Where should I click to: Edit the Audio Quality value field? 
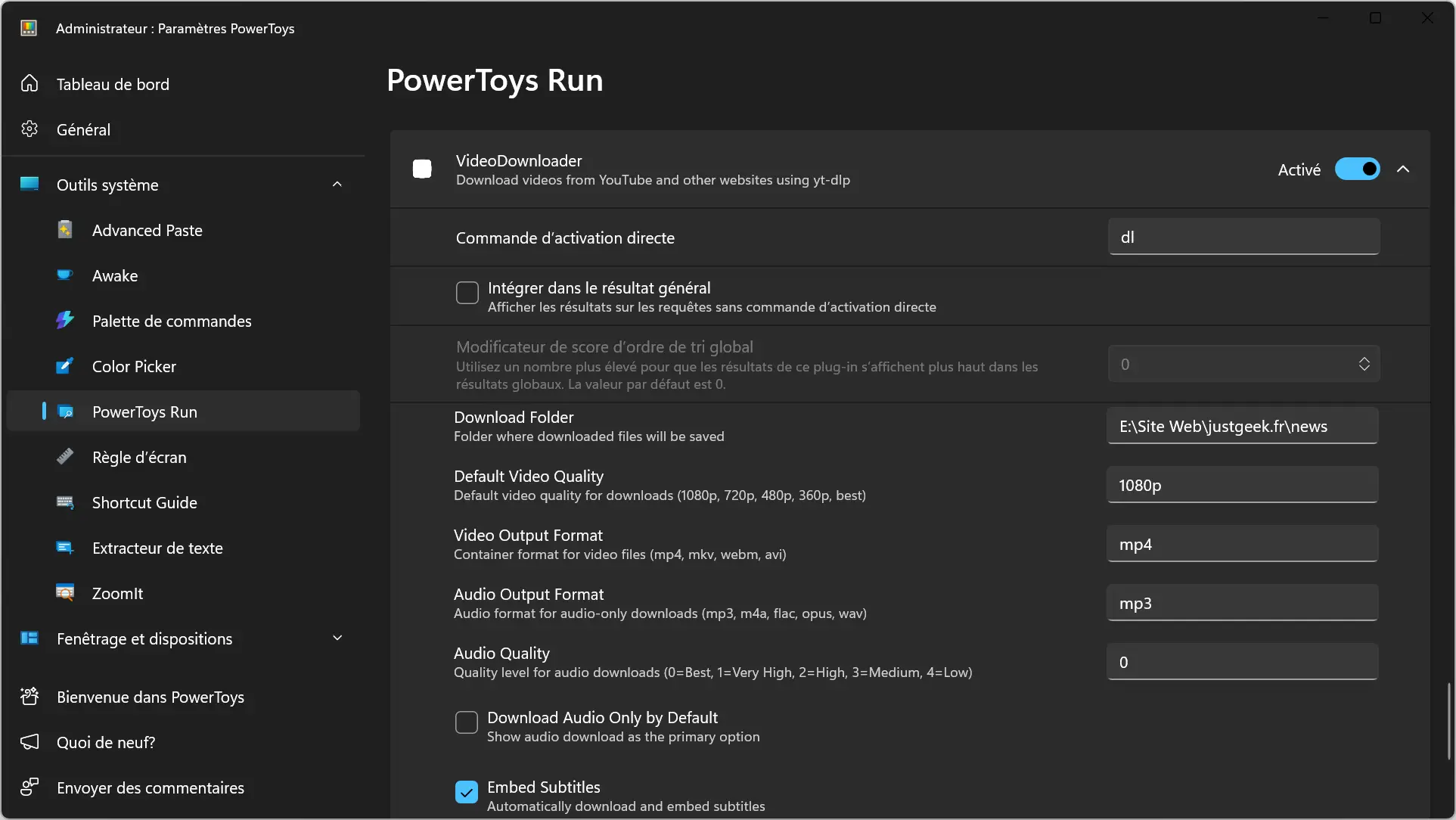pyautogui.click(x=1242, y=662)
